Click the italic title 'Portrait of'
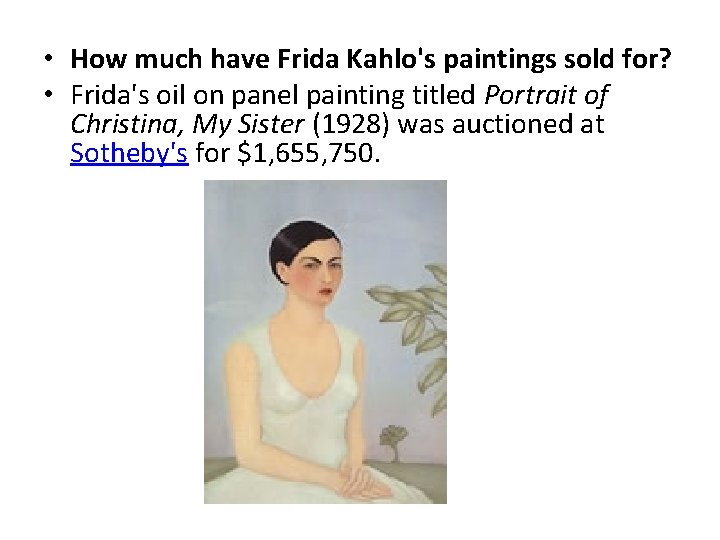Image resolution: width=720 pixels, height=540 pixels. click(x=547, y=94)
